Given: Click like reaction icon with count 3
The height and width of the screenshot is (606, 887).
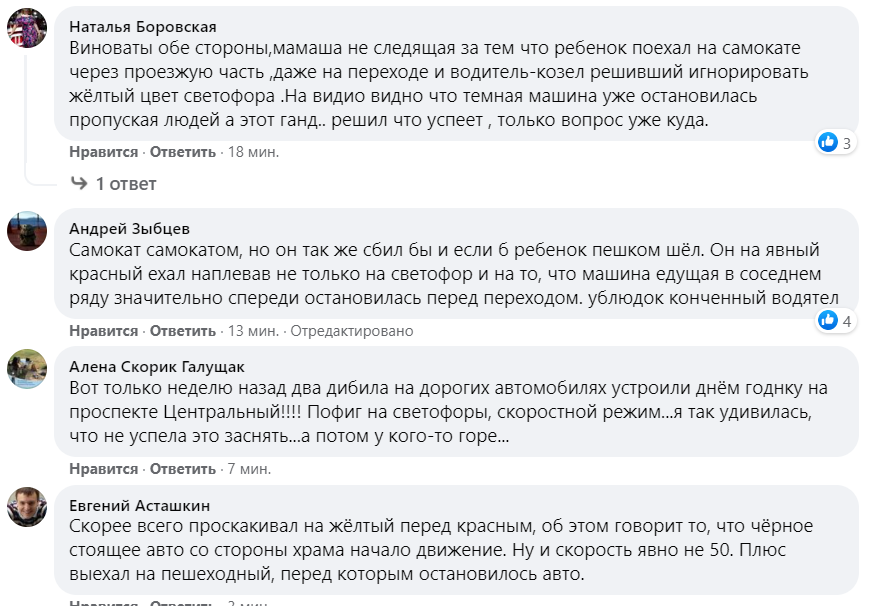Looking at the screenshot, I should 827,142.
